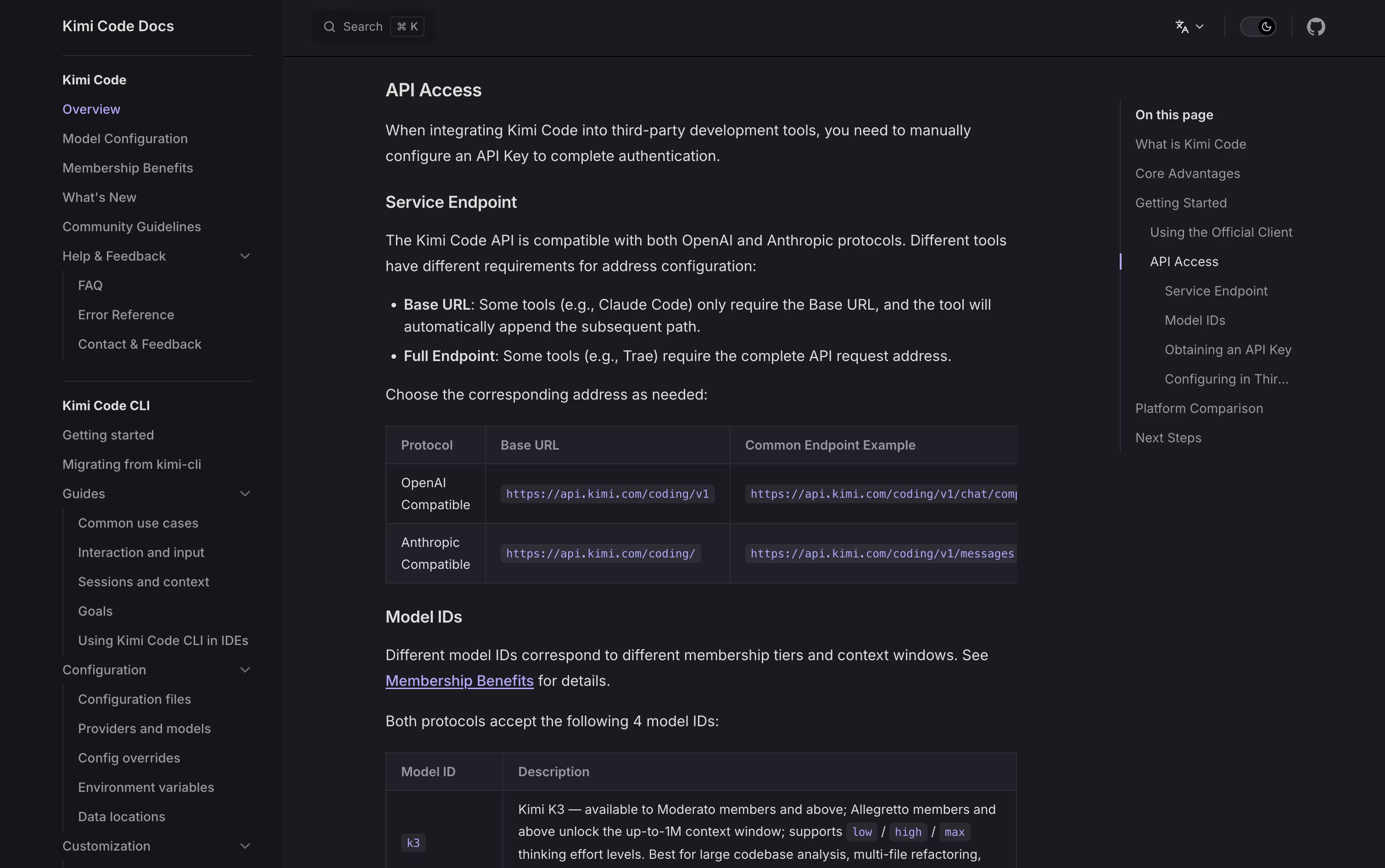Click the OpenAI Compatible table cell

pyautogui.click(x=435, y=494)
